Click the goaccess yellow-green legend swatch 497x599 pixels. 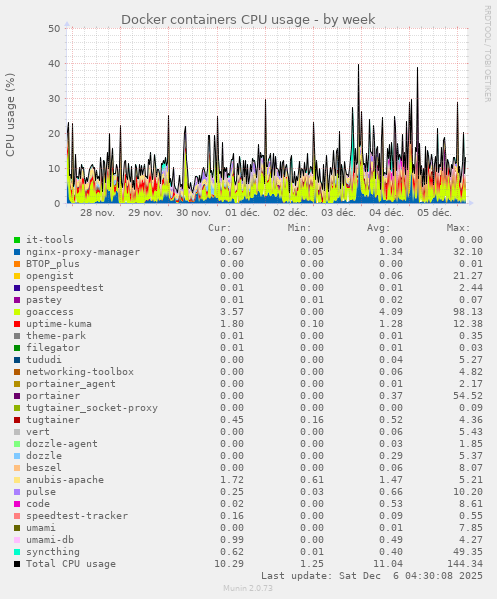pos(17,312)
